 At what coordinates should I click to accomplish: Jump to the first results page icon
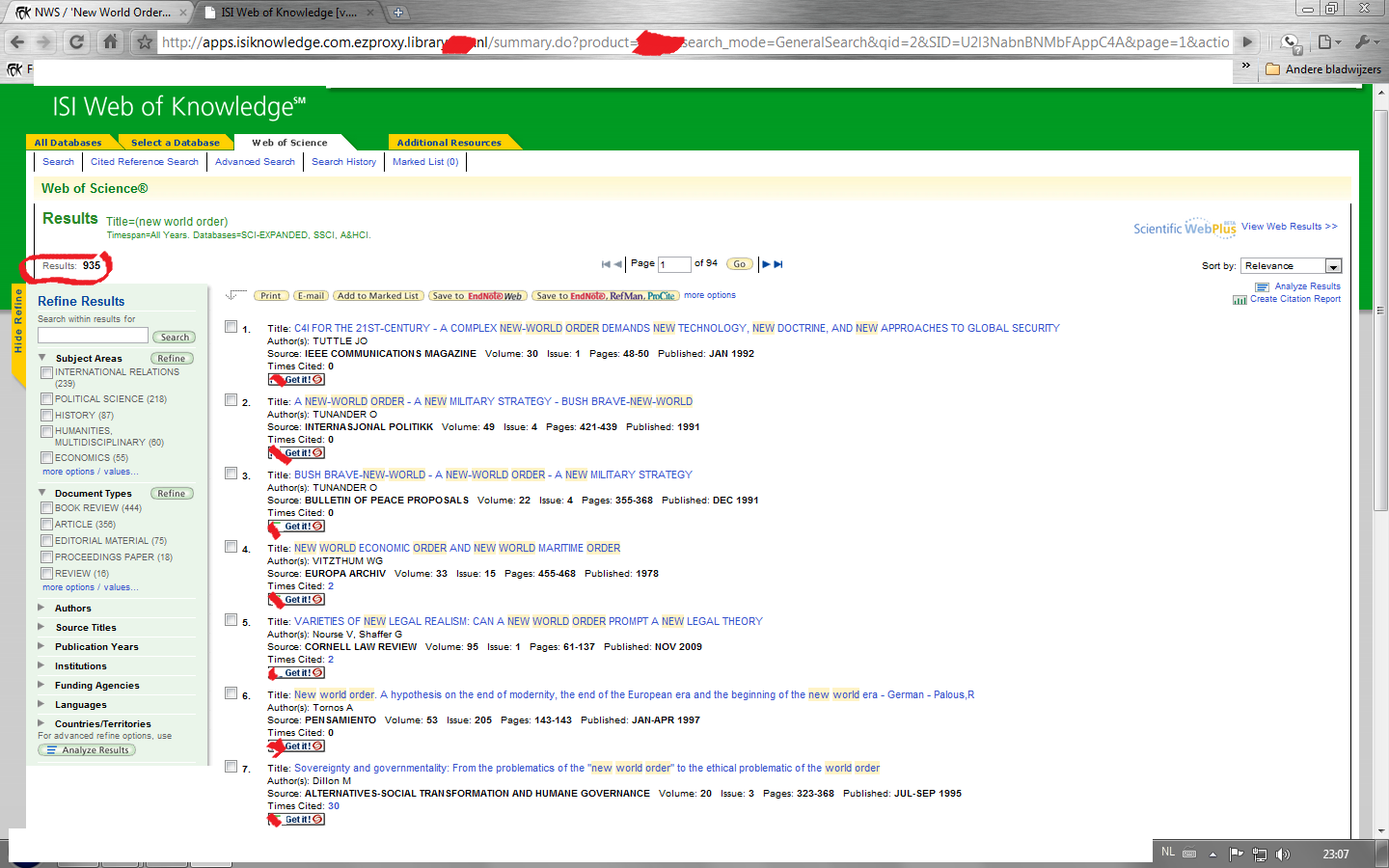tap(606, 264)
